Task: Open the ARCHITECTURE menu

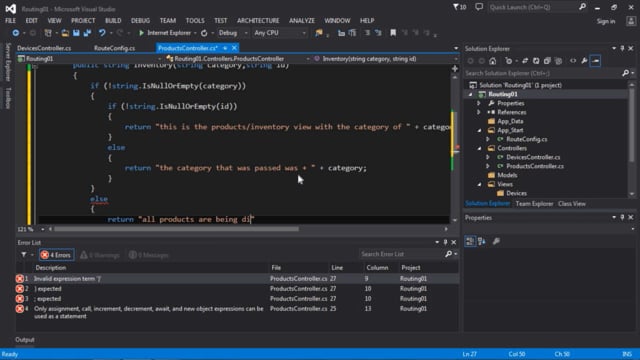Action: tap(258, 20)
